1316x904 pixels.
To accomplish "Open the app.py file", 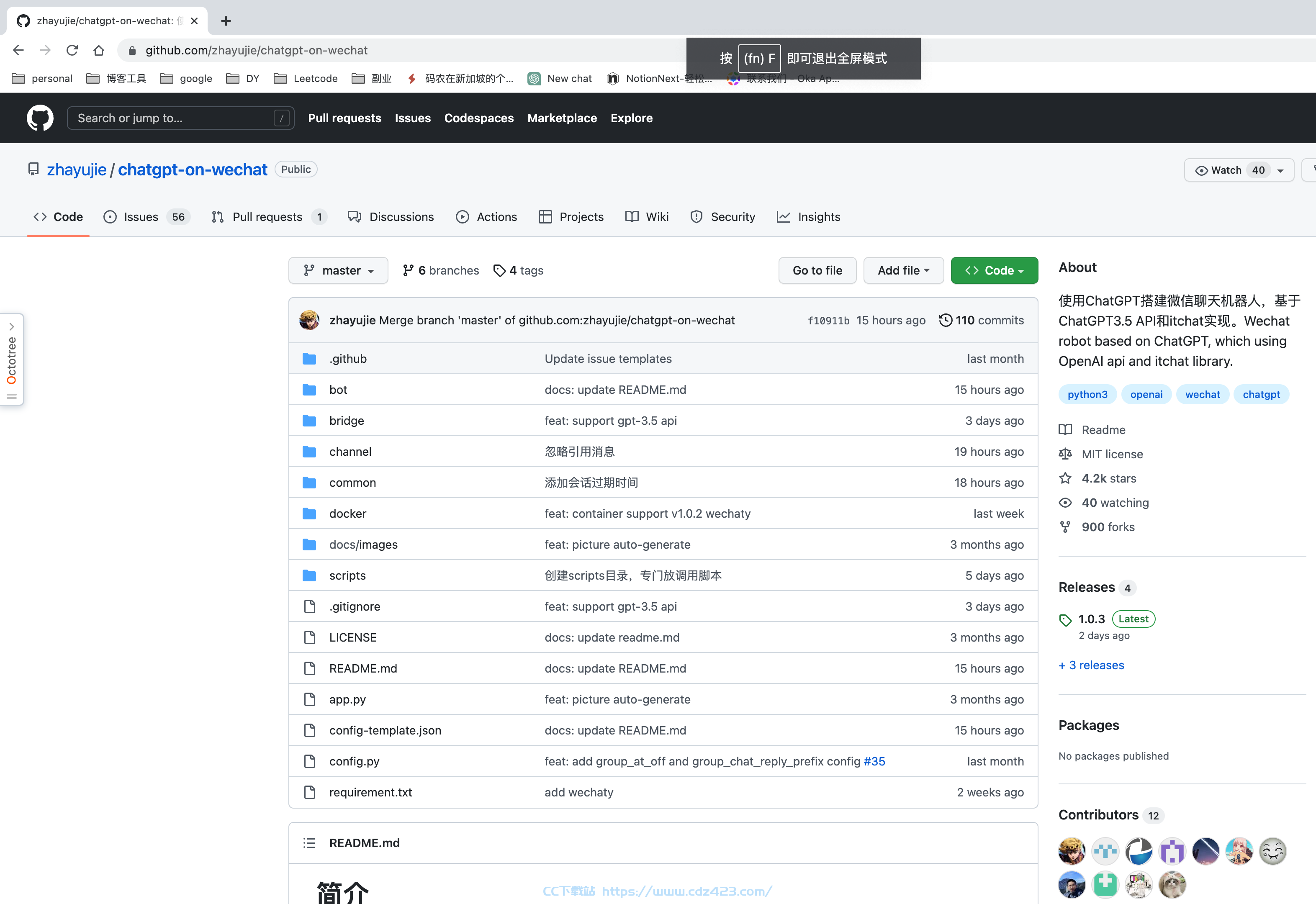I will [x=347, y=699].
